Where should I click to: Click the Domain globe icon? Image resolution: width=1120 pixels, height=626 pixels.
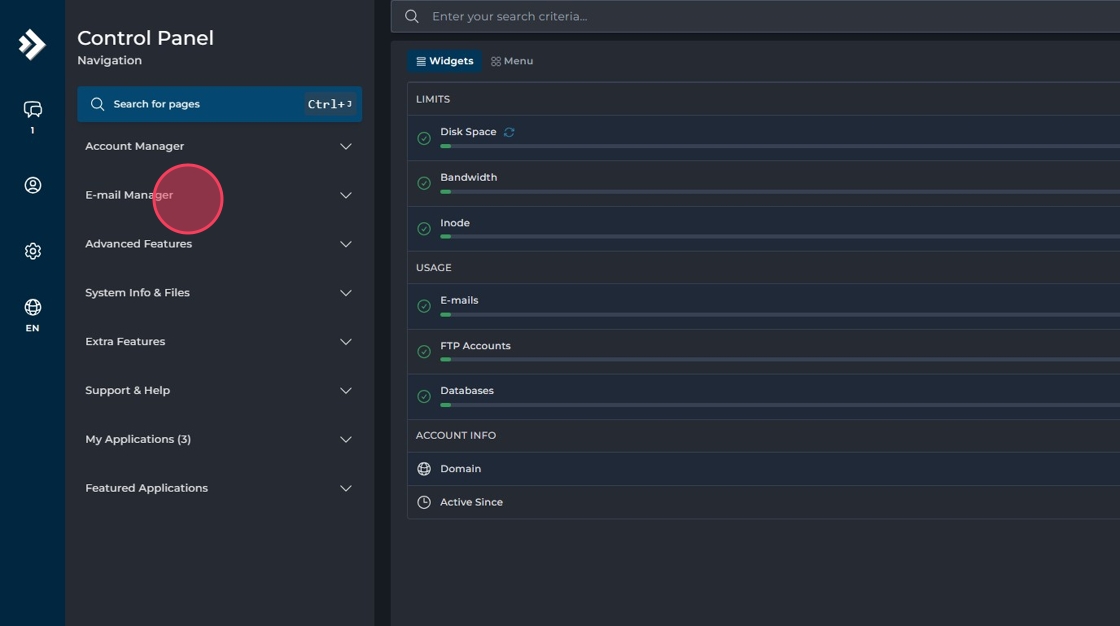(x=424, y=469)
